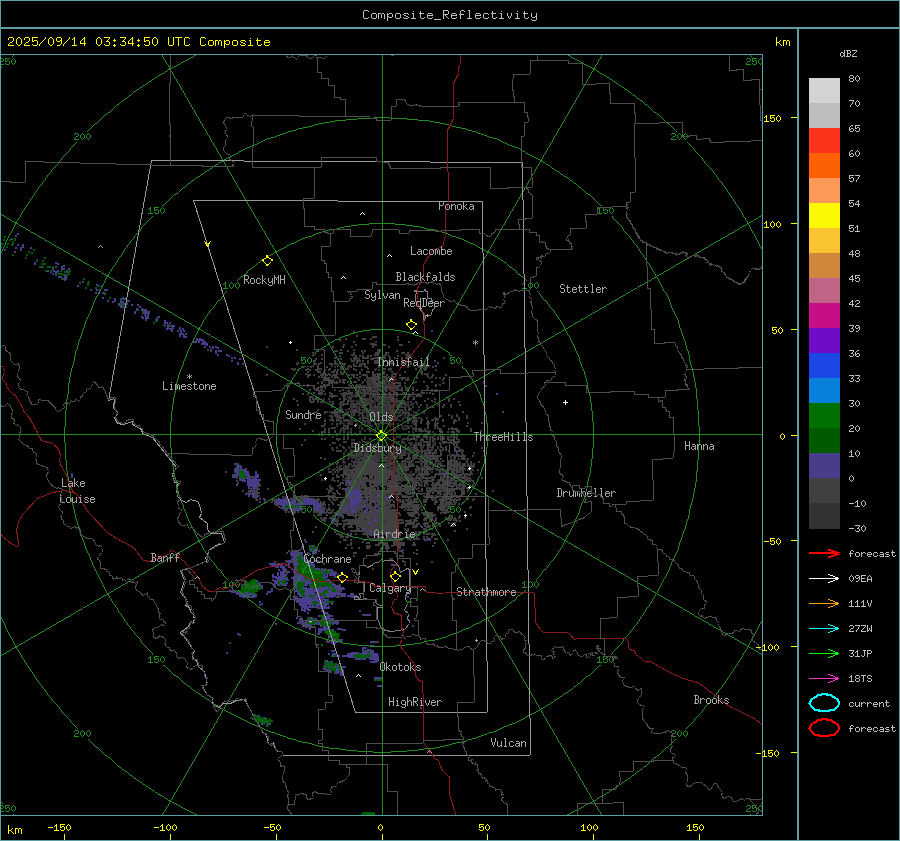Click the red forecast ellipse in the legend
Viewport: 900px width, 841px height.
(824, 728)
